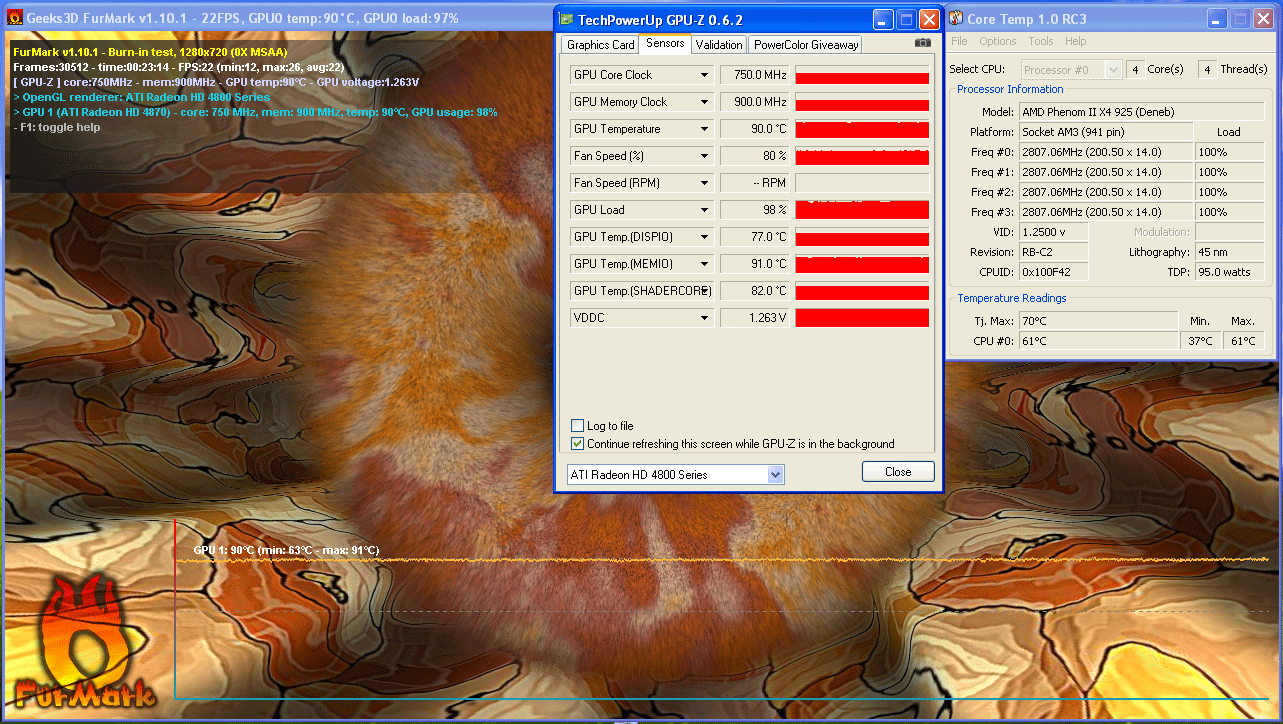
Task: Click the Core Temp title bar icon
Action: coord(955,19)
